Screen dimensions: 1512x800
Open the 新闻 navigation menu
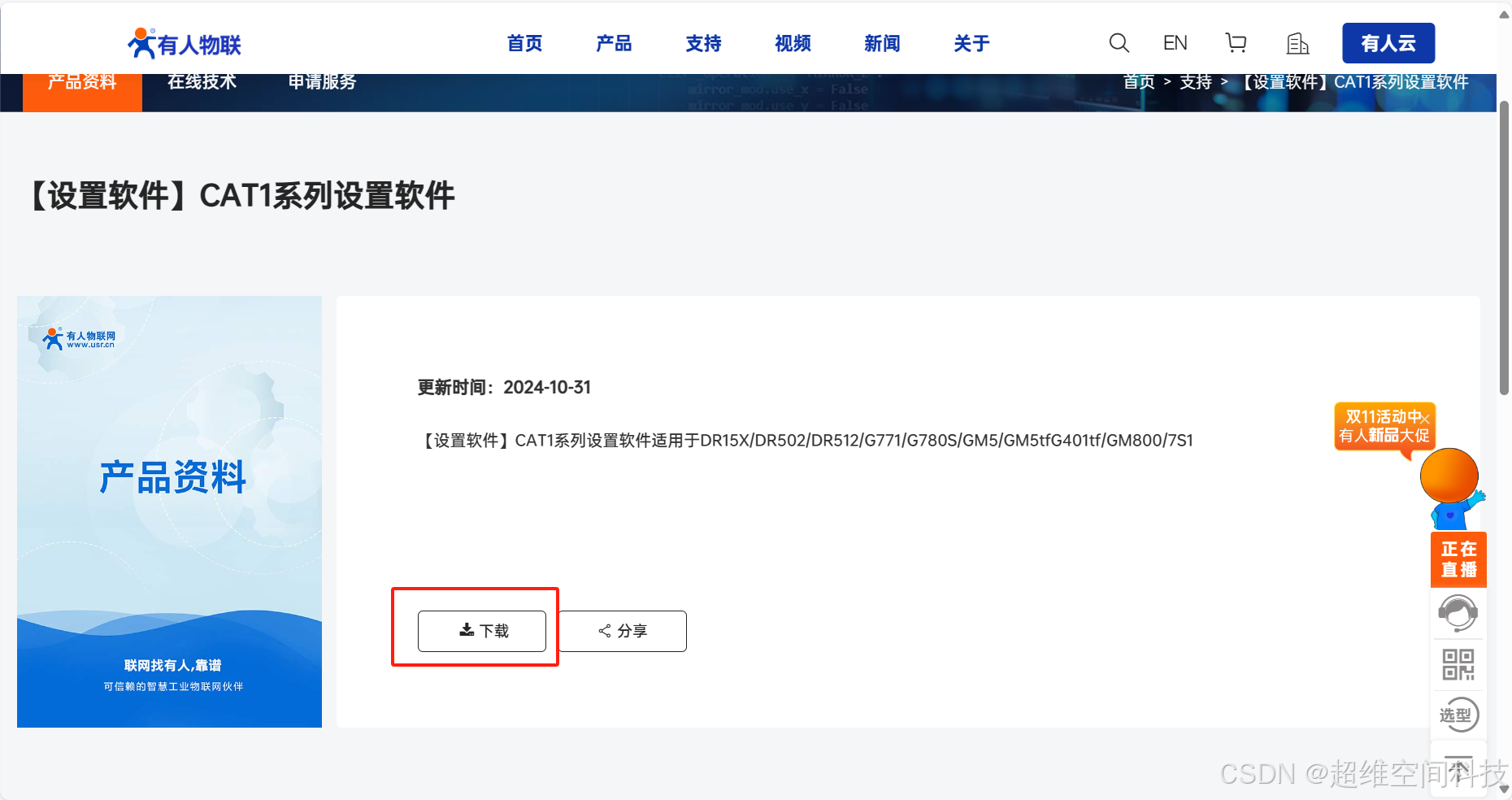click(882, 43)
